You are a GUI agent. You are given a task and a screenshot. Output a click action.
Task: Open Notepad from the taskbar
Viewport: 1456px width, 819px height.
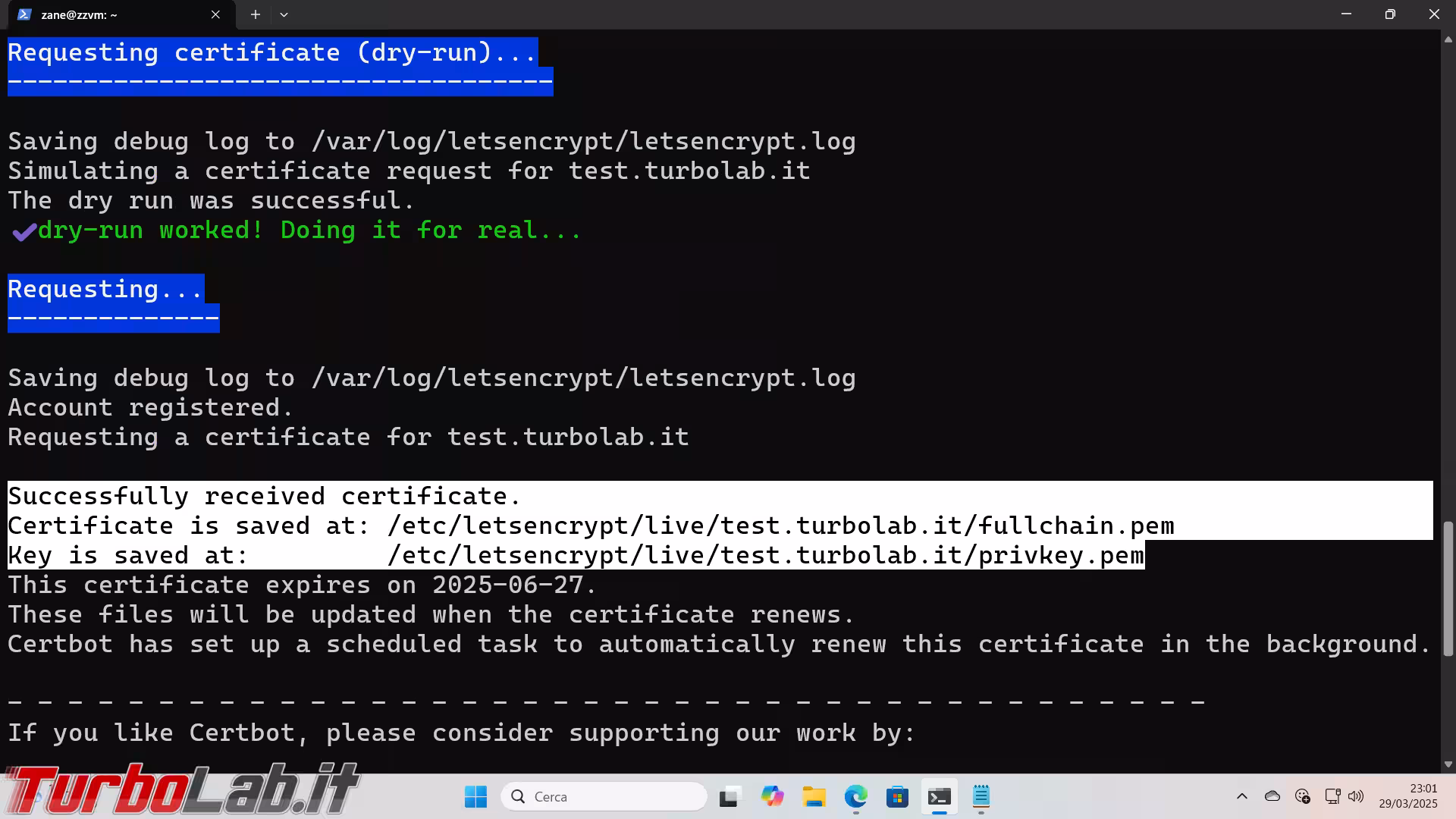[981, 797]
